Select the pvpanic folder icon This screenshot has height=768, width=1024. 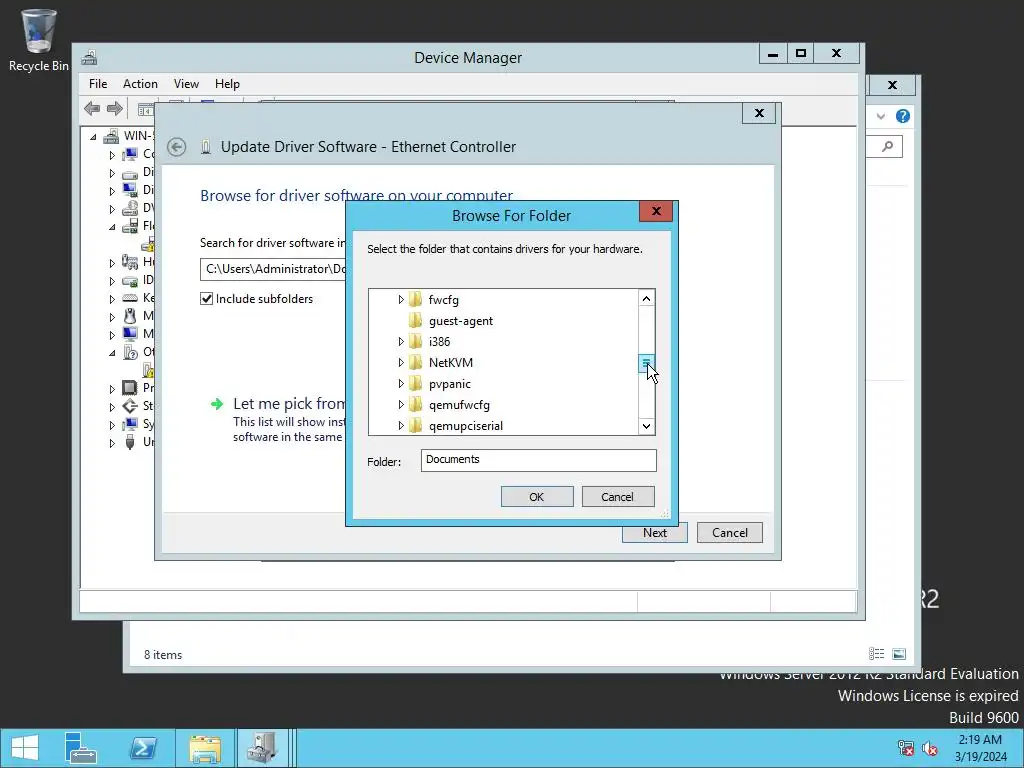click(x=415, y=384)
